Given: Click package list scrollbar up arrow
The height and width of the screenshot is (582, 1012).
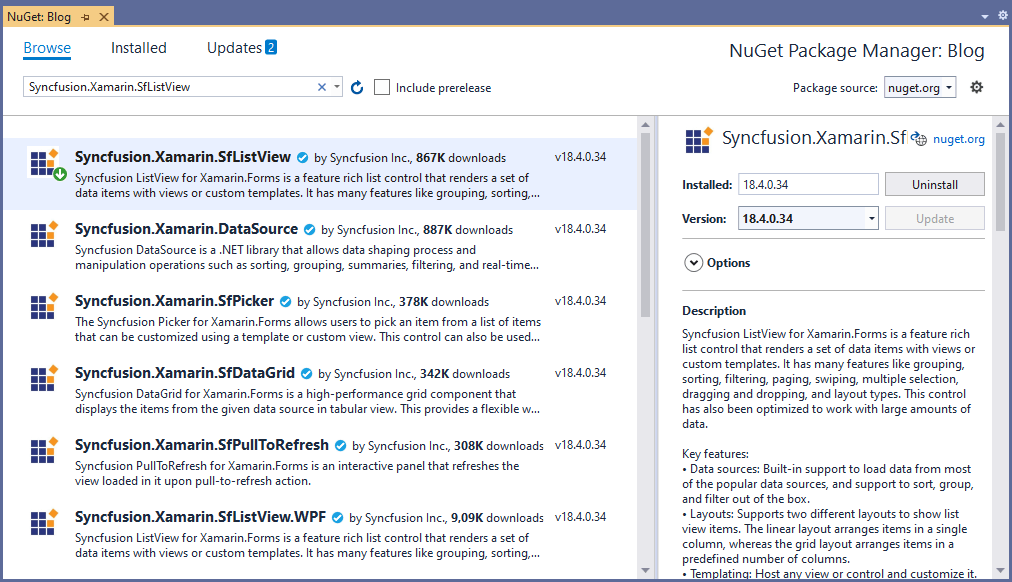Looking at the screenshot, I should click(645, 125).
